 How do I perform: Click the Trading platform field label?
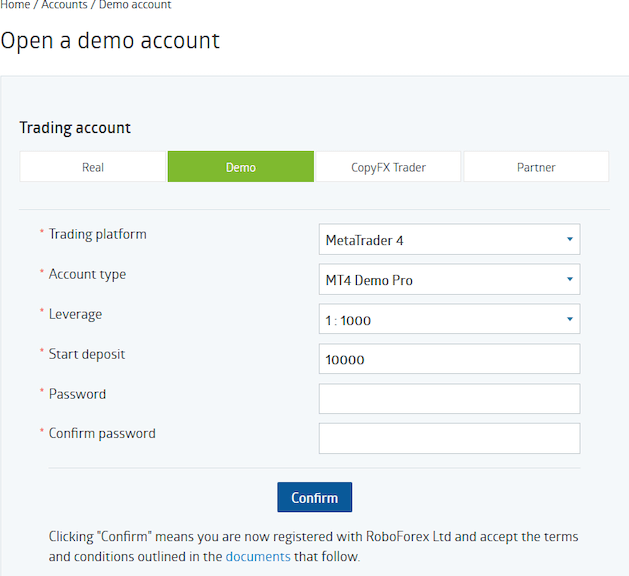pos(97,234)
